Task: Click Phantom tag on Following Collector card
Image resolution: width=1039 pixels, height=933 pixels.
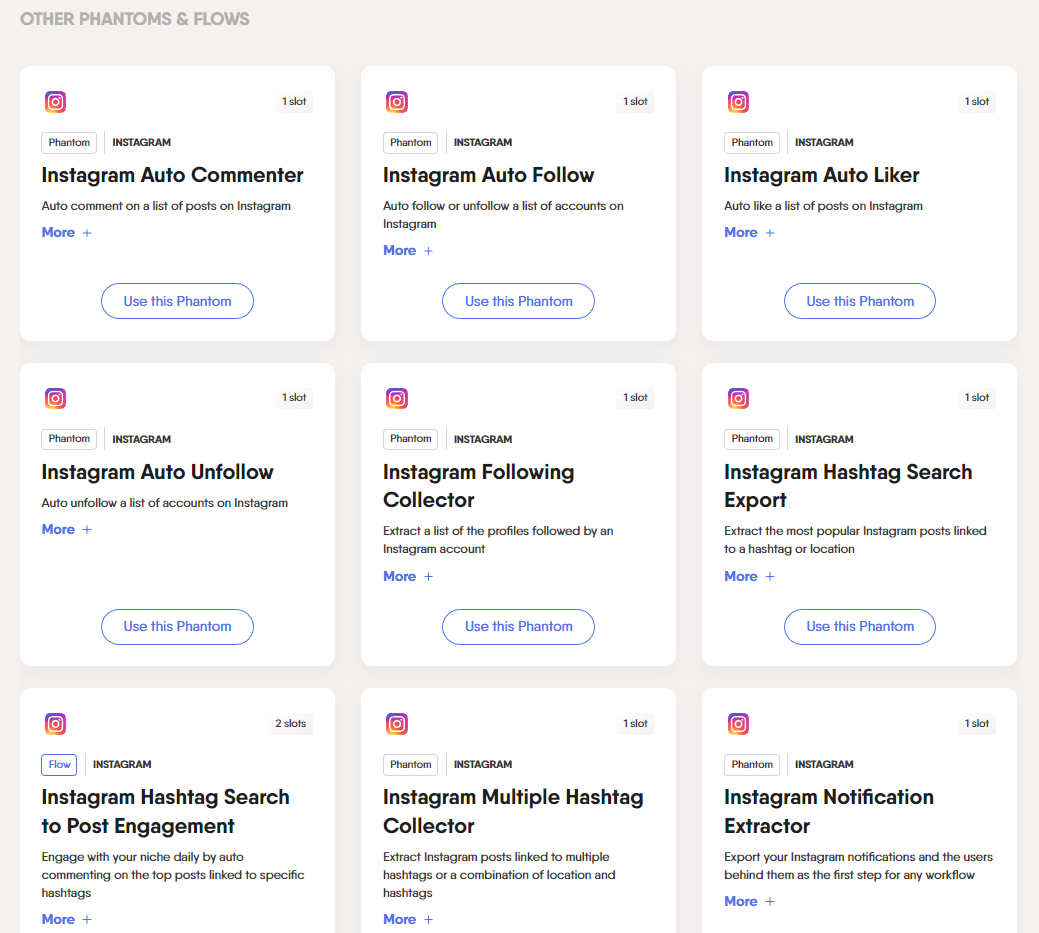Action: [410, 439]
